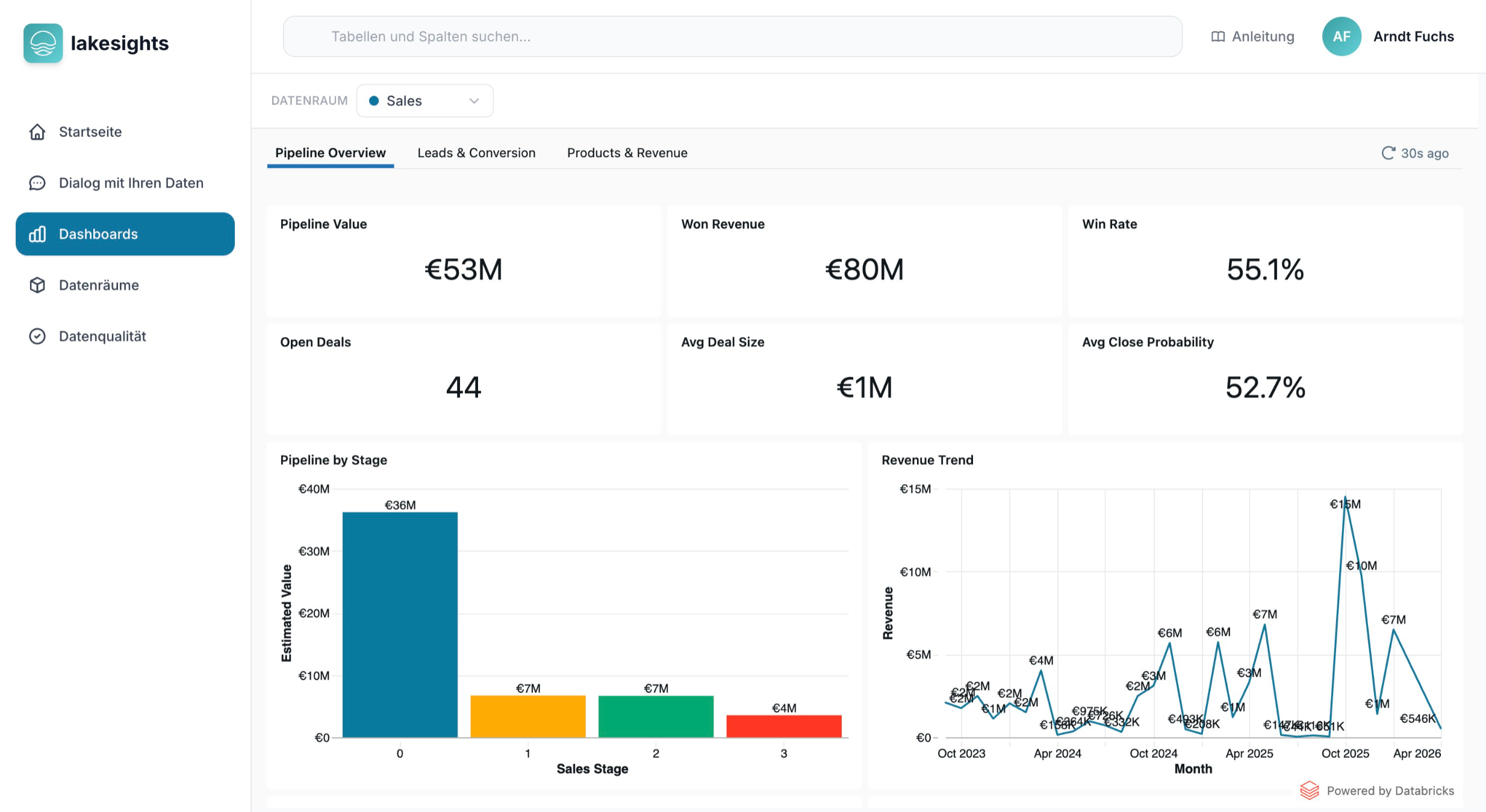Click the Arndt Fuchs account name
The width and height of the screenshot is (1486, 812).
[x=1413, y=36]
